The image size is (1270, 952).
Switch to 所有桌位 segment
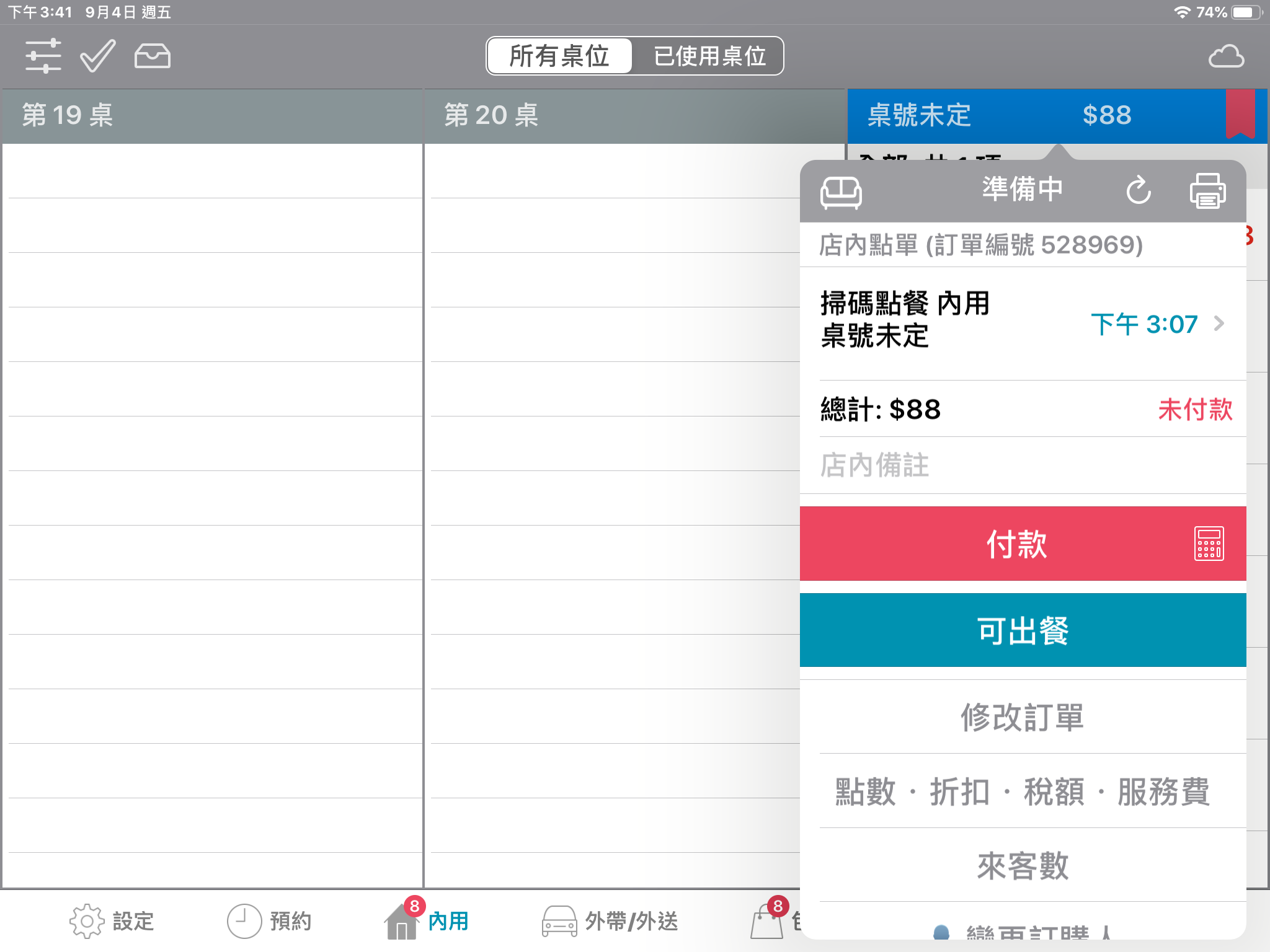tap(559, 56)
